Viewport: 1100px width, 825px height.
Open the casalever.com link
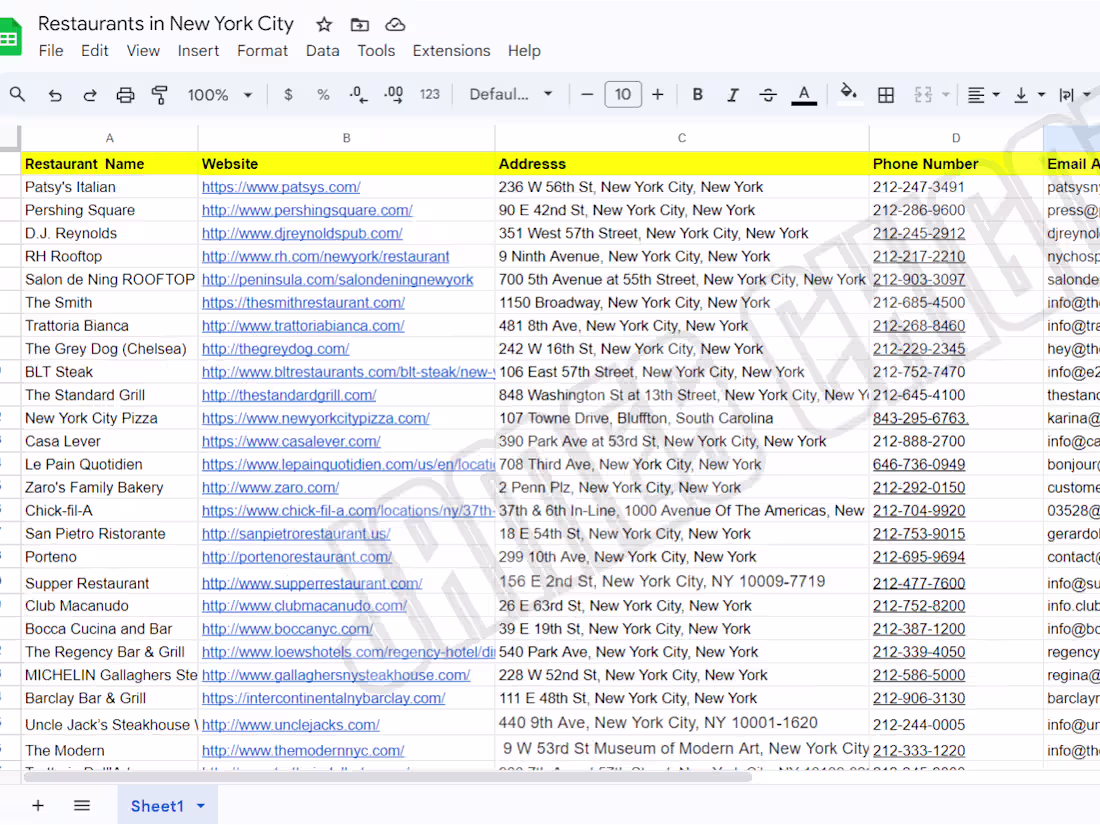click(291, 442)
